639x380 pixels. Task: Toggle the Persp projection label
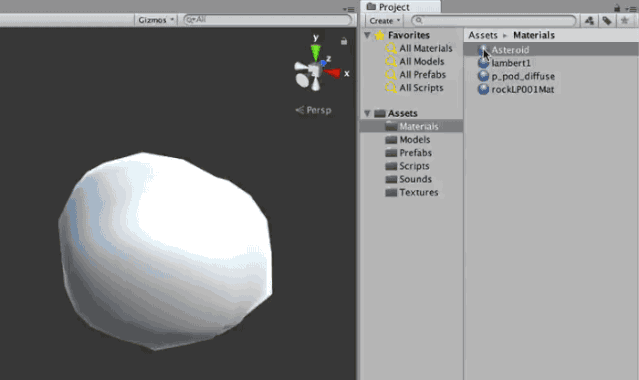pos(319,110)
